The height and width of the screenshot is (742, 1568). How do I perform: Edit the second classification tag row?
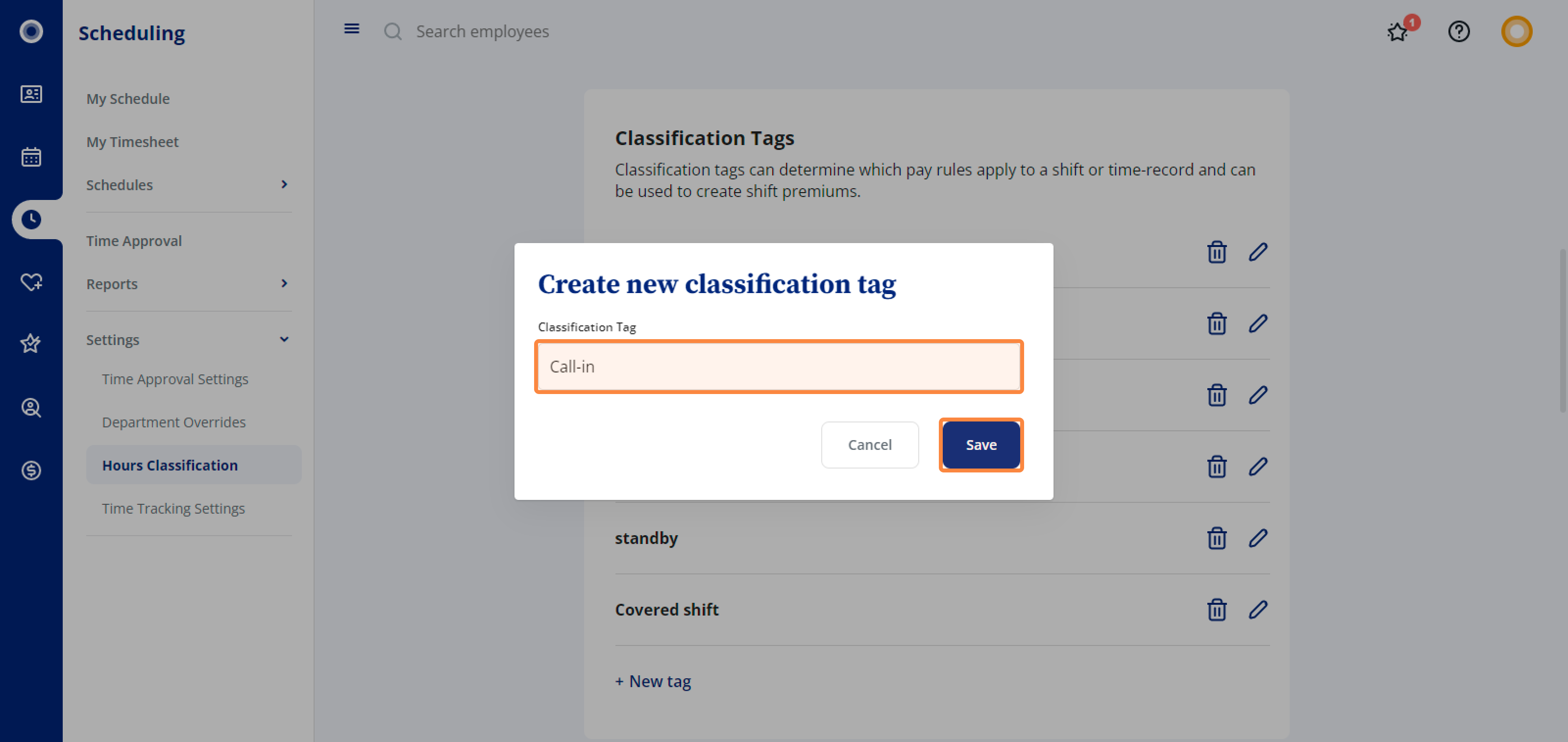pos(1257,323)
